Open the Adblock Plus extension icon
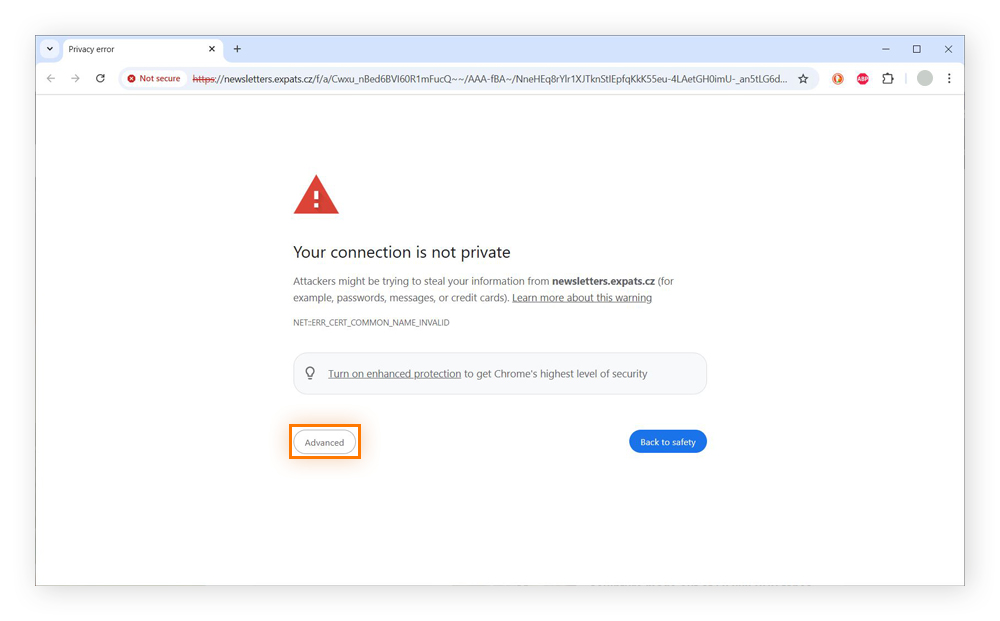The image size is (1000, 621). point(862,78)
